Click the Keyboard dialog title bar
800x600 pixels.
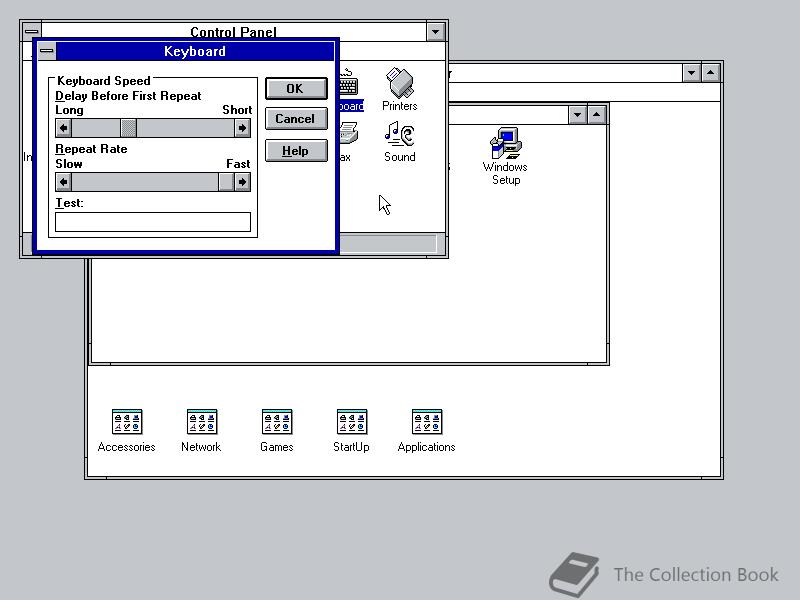[x=195, y=51]
